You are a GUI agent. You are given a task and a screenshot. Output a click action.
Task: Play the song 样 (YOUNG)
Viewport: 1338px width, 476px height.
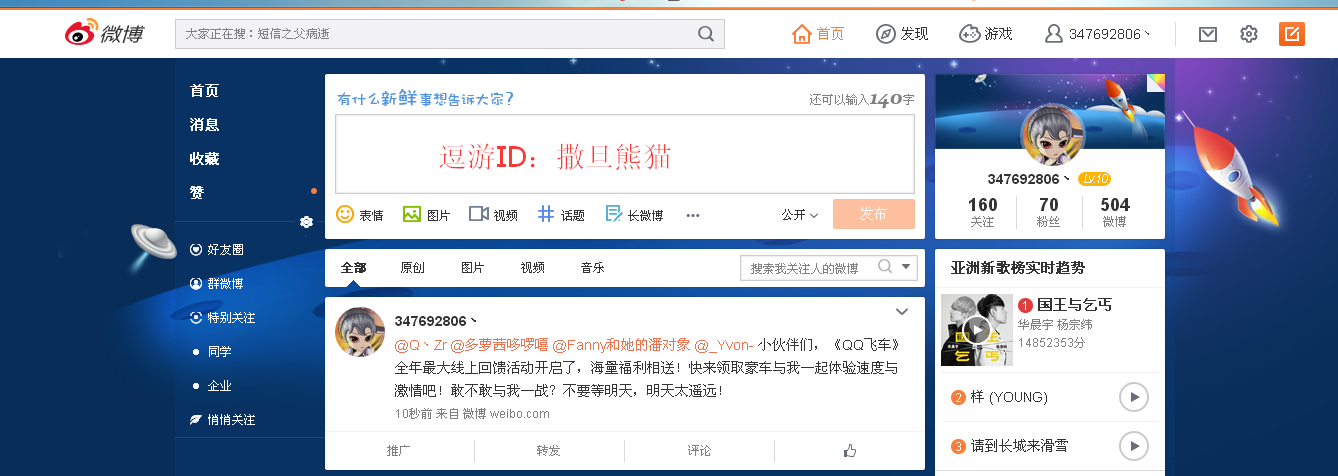click(1134, 397)
